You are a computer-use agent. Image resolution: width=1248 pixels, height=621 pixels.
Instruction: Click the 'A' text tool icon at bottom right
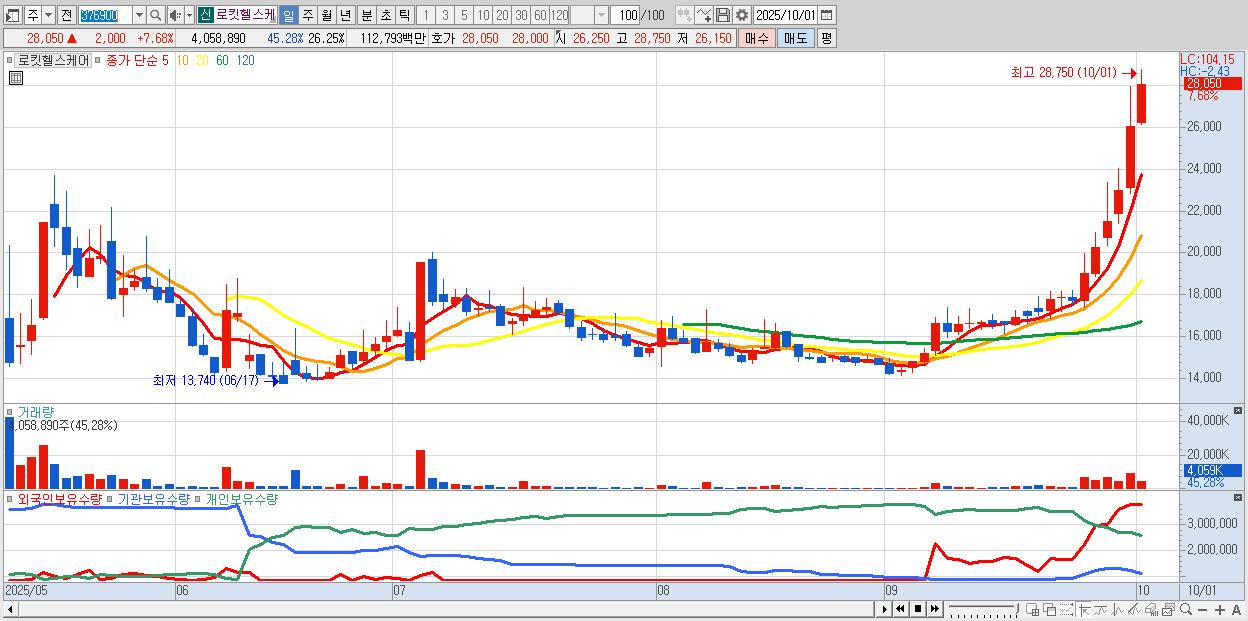click(1236, 609)
